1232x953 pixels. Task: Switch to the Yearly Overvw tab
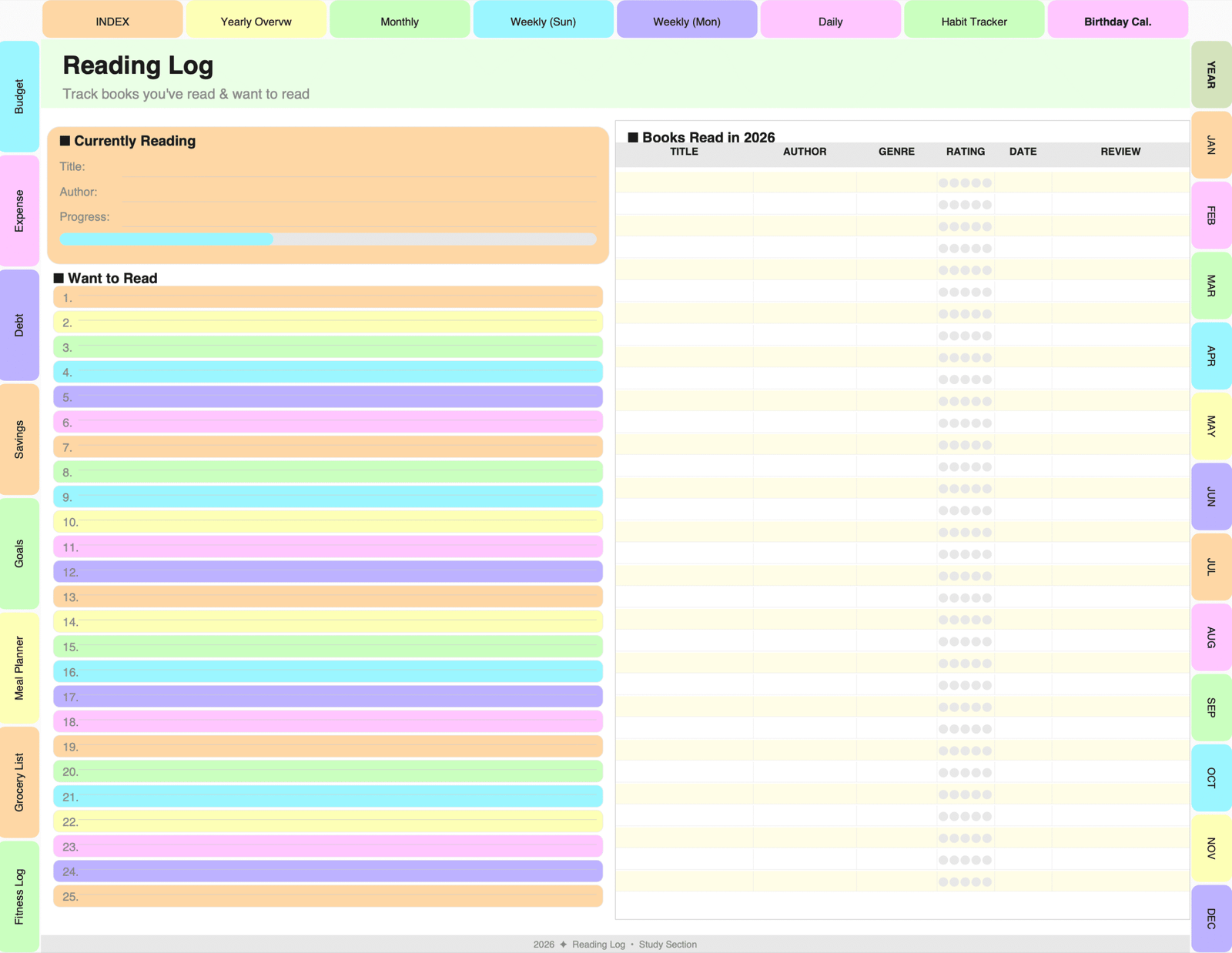[256, 21]
